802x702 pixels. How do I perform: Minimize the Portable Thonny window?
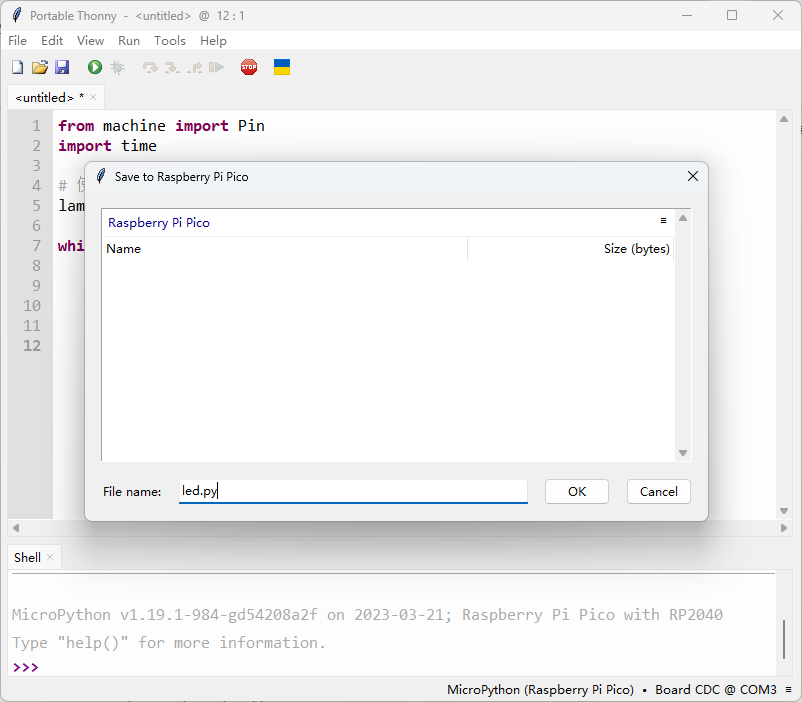687,15
